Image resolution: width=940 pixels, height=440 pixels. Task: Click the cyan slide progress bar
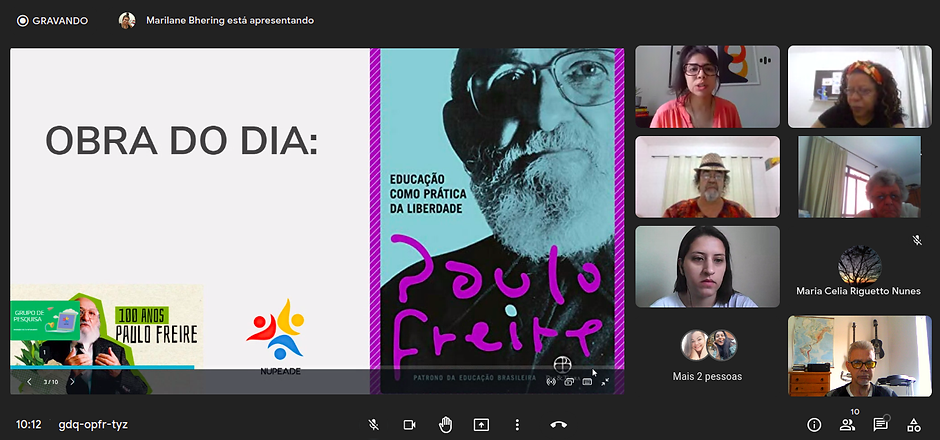click(x=102, y=367)
